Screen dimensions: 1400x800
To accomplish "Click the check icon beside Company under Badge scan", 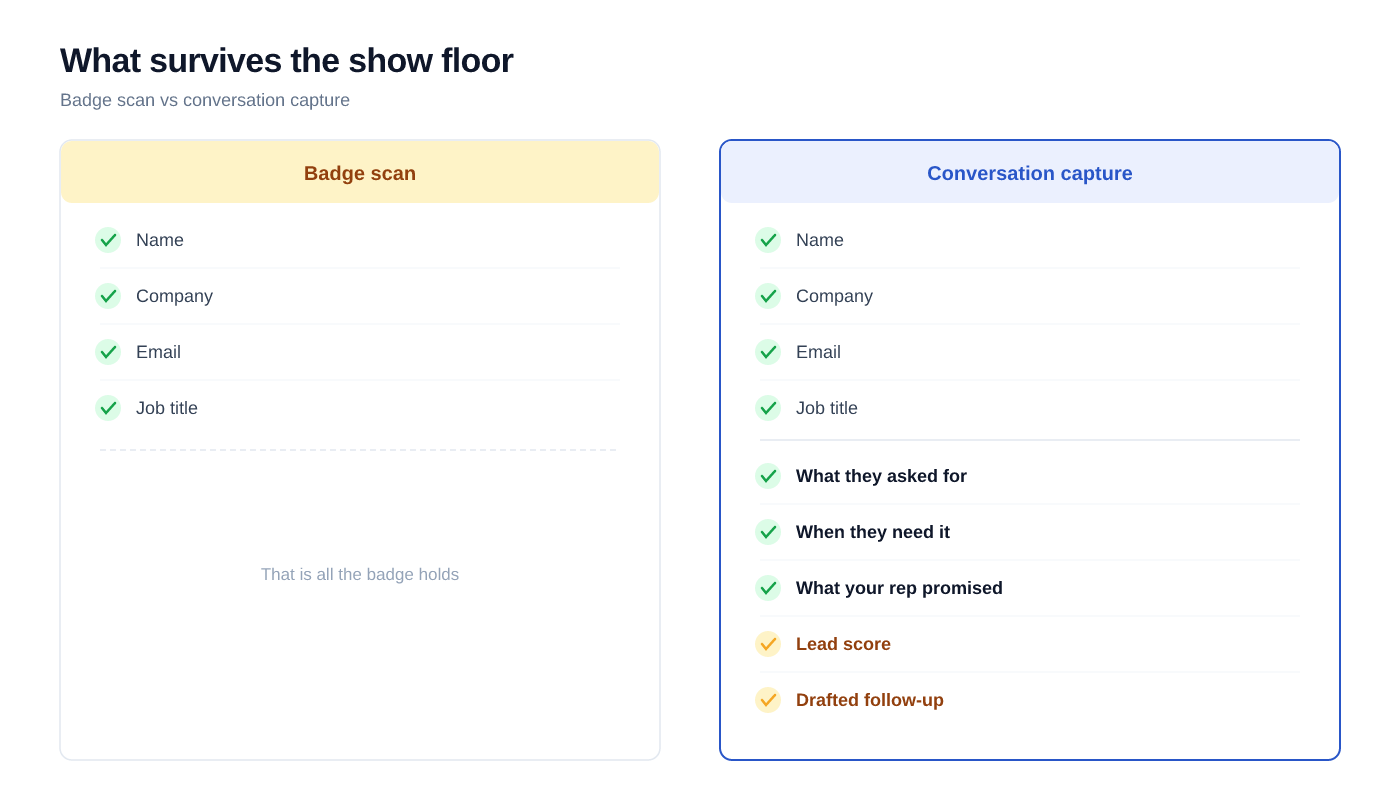I will coord(108,296).
